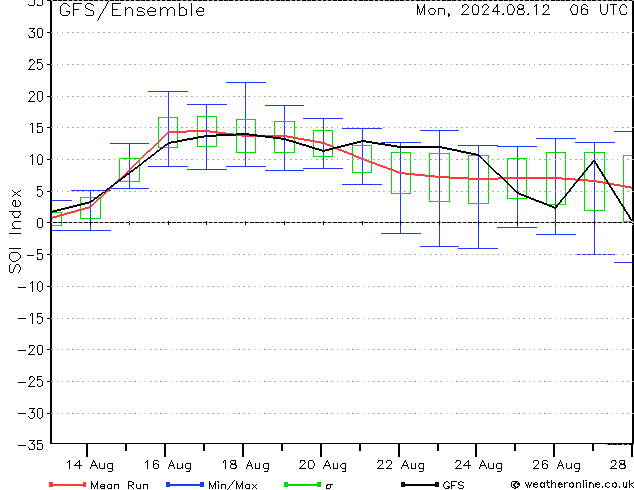Click the 20 Aug x-axis label
The width and height of the screenshot is (634, 490).
pos(323,465)
